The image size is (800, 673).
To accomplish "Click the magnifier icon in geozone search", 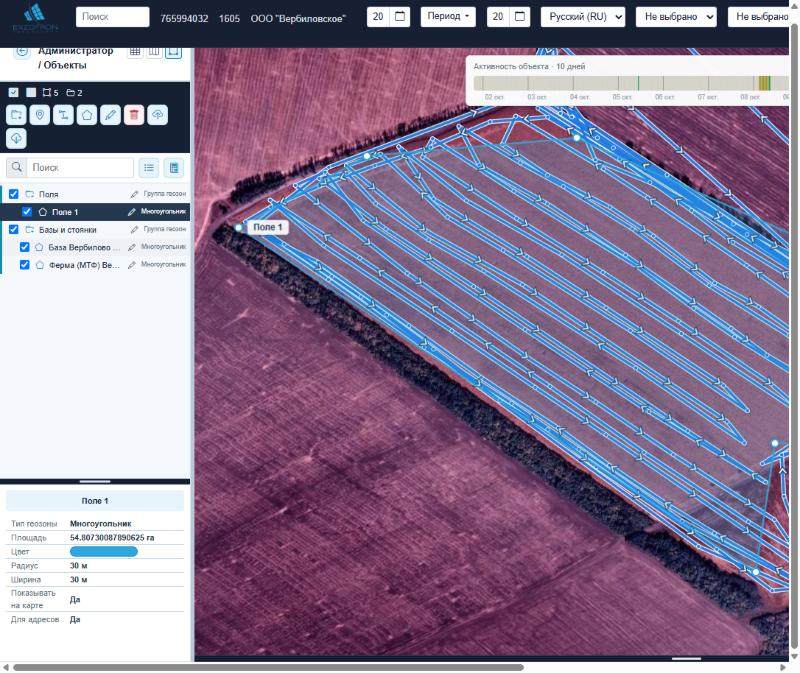I will [17, 167].
